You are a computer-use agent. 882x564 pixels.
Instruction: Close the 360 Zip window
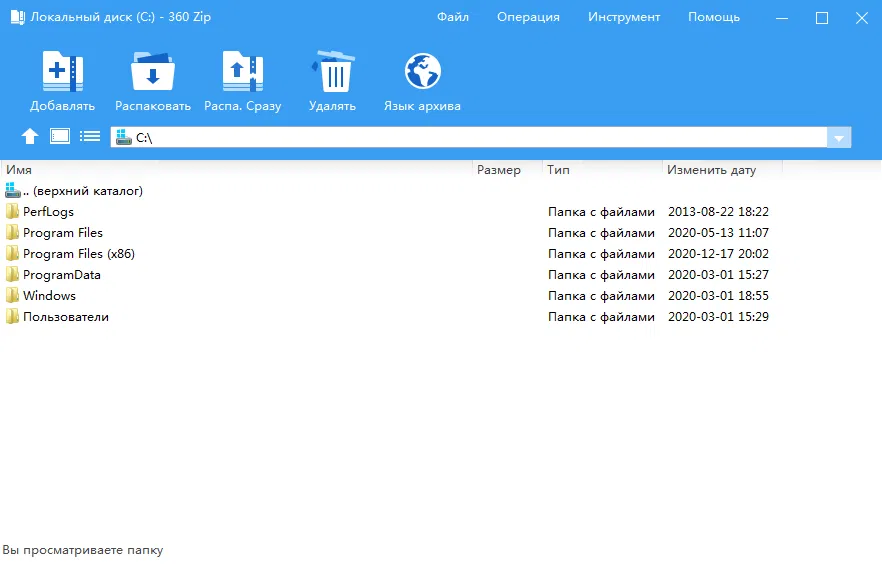[x=862, y=18]
